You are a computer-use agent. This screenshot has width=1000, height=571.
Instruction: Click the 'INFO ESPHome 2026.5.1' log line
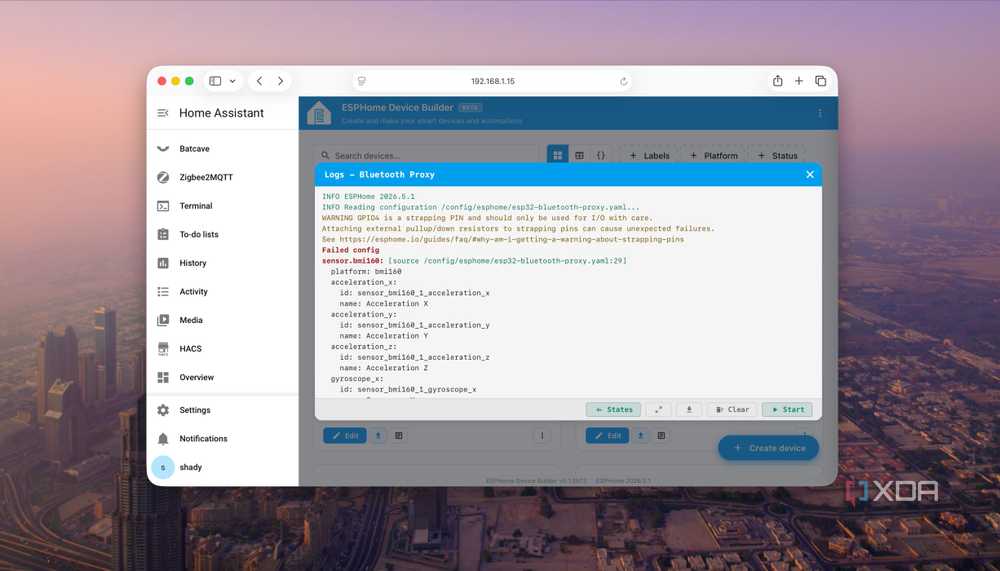368,197
